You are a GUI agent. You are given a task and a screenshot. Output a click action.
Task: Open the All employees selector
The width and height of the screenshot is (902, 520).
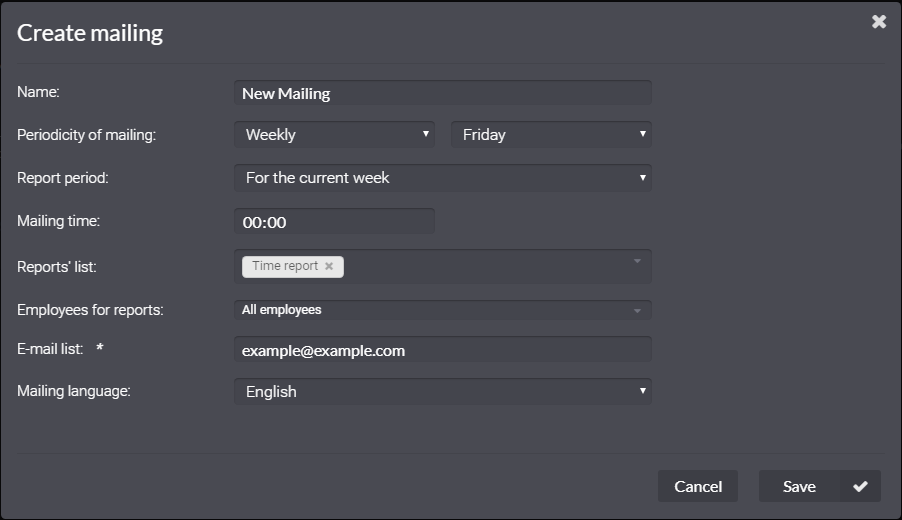click(x=442, y=309)
